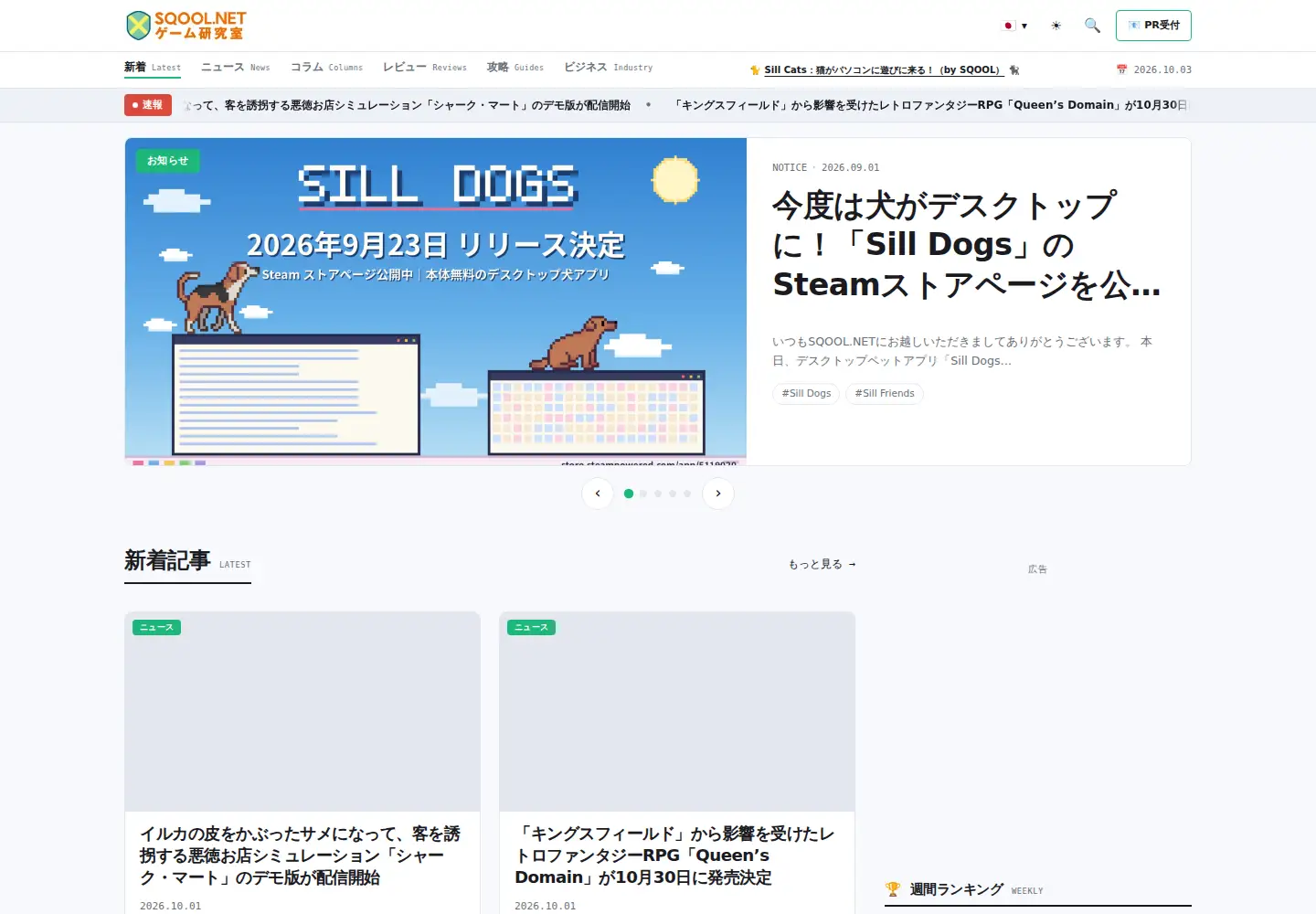The width and height of the screenshot is (1316, 914).
Task: Go to SQOOL.NET logo homepage
Action: (x=186, y=26)
